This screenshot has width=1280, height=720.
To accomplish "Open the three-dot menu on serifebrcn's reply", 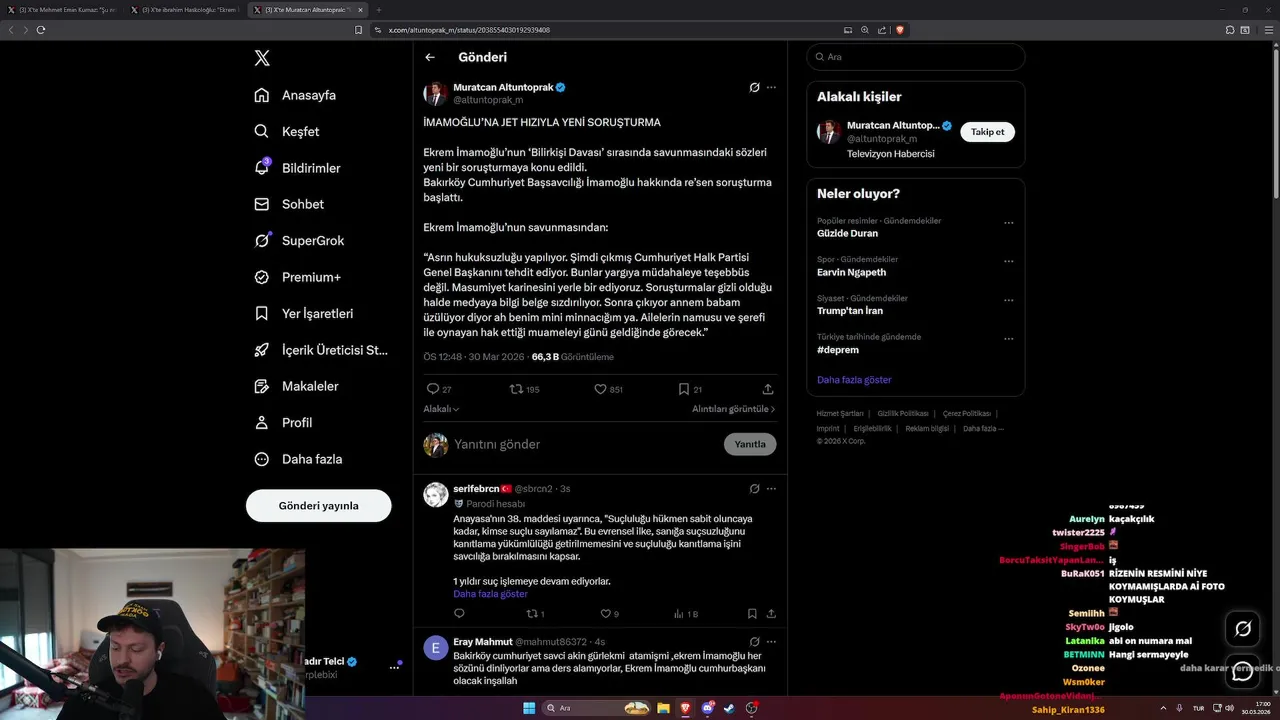I will click(x=771, y=489).
